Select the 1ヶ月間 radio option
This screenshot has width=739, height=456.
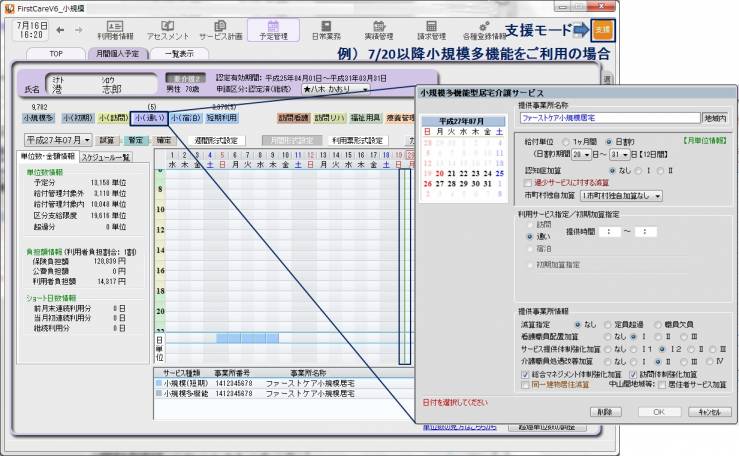coord(566,142)
